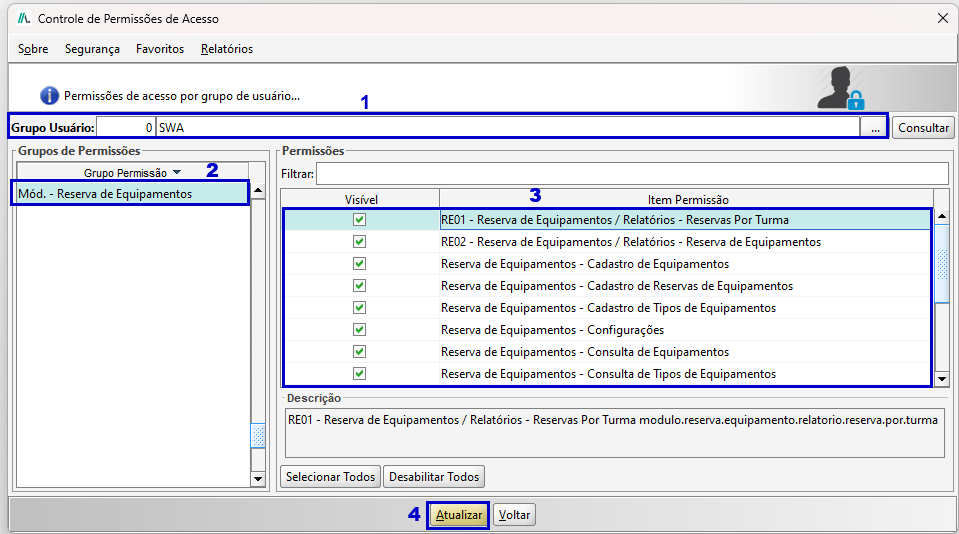Click the permission groups scrollbar thumb
The image size is (959, 534).
coord(258,436)
